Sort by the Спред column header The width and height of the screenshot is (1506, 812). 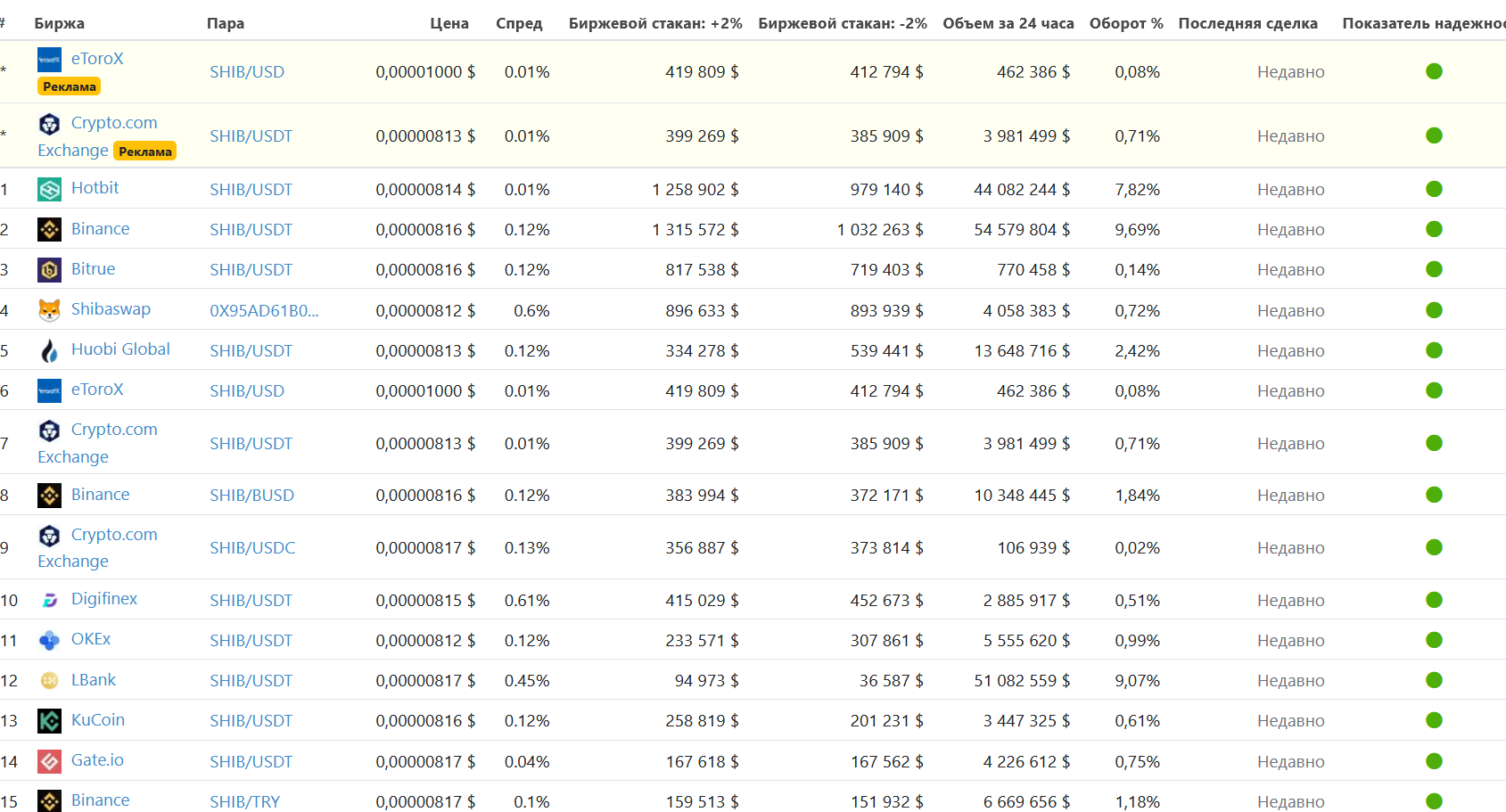tap(519, 23)
